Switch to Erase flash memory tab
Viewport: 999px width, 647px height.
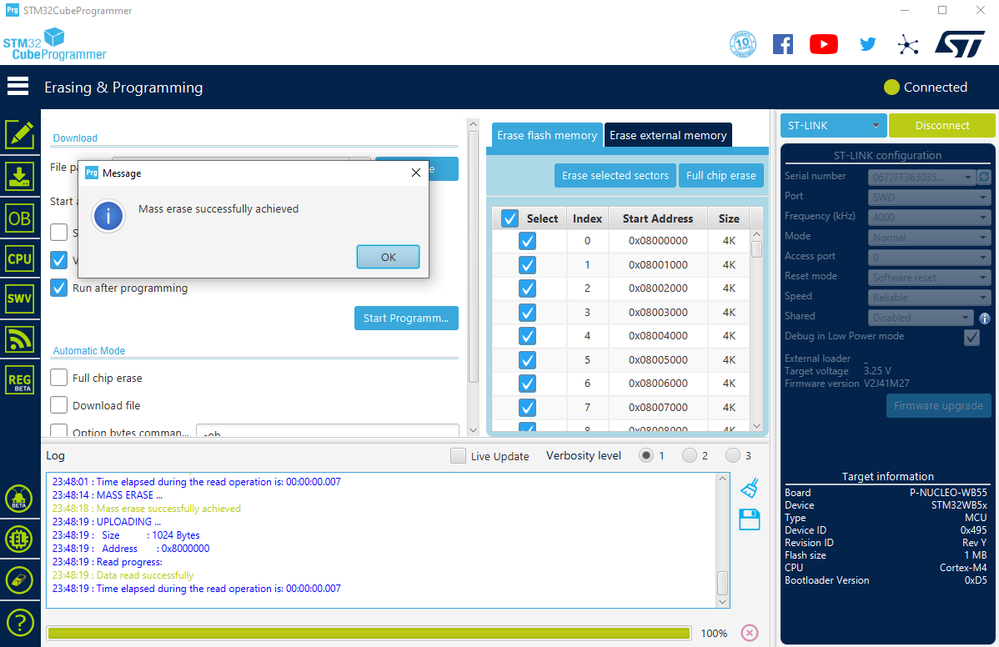(547, 135)
